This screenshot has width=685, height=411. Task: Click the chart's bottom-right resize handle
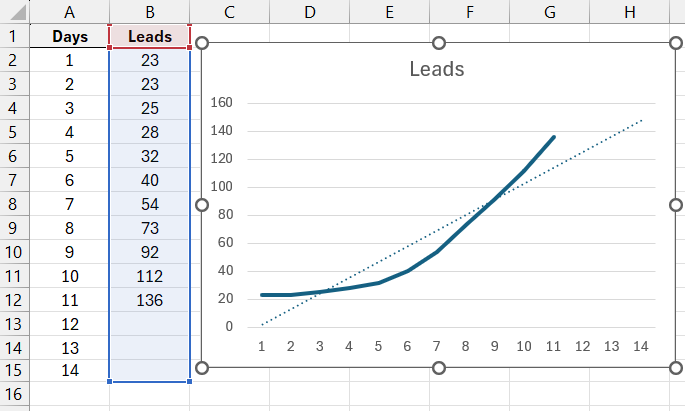point(674,367)
